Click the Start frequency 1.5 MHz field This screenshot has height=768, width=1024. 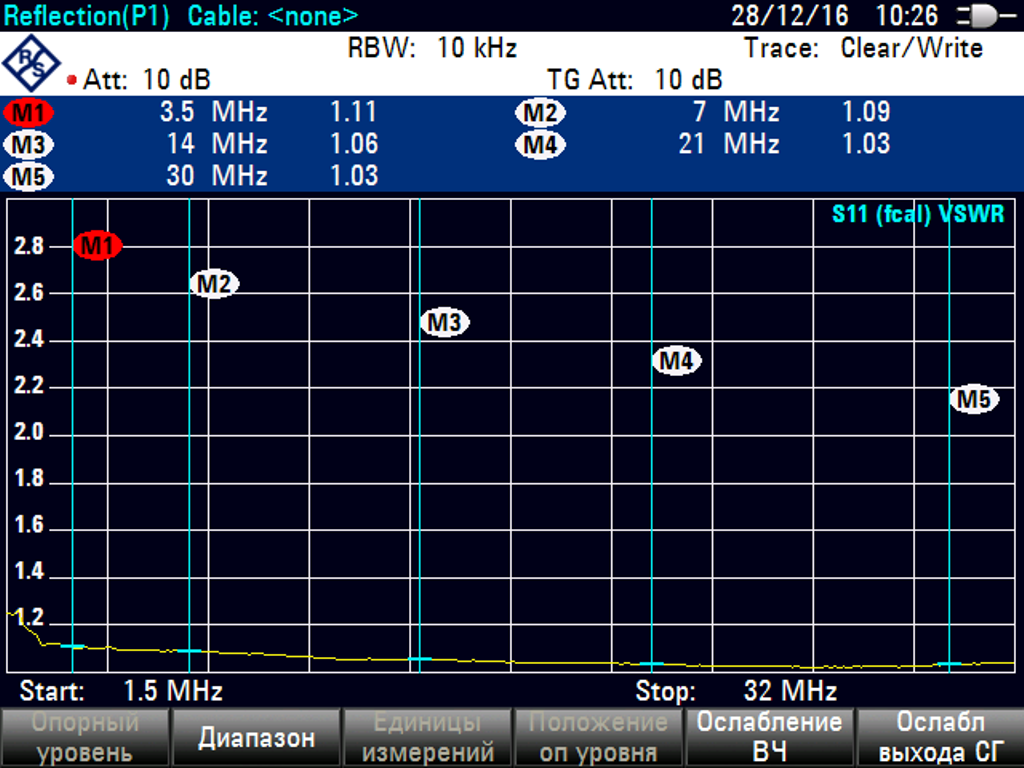click(122, 690)
